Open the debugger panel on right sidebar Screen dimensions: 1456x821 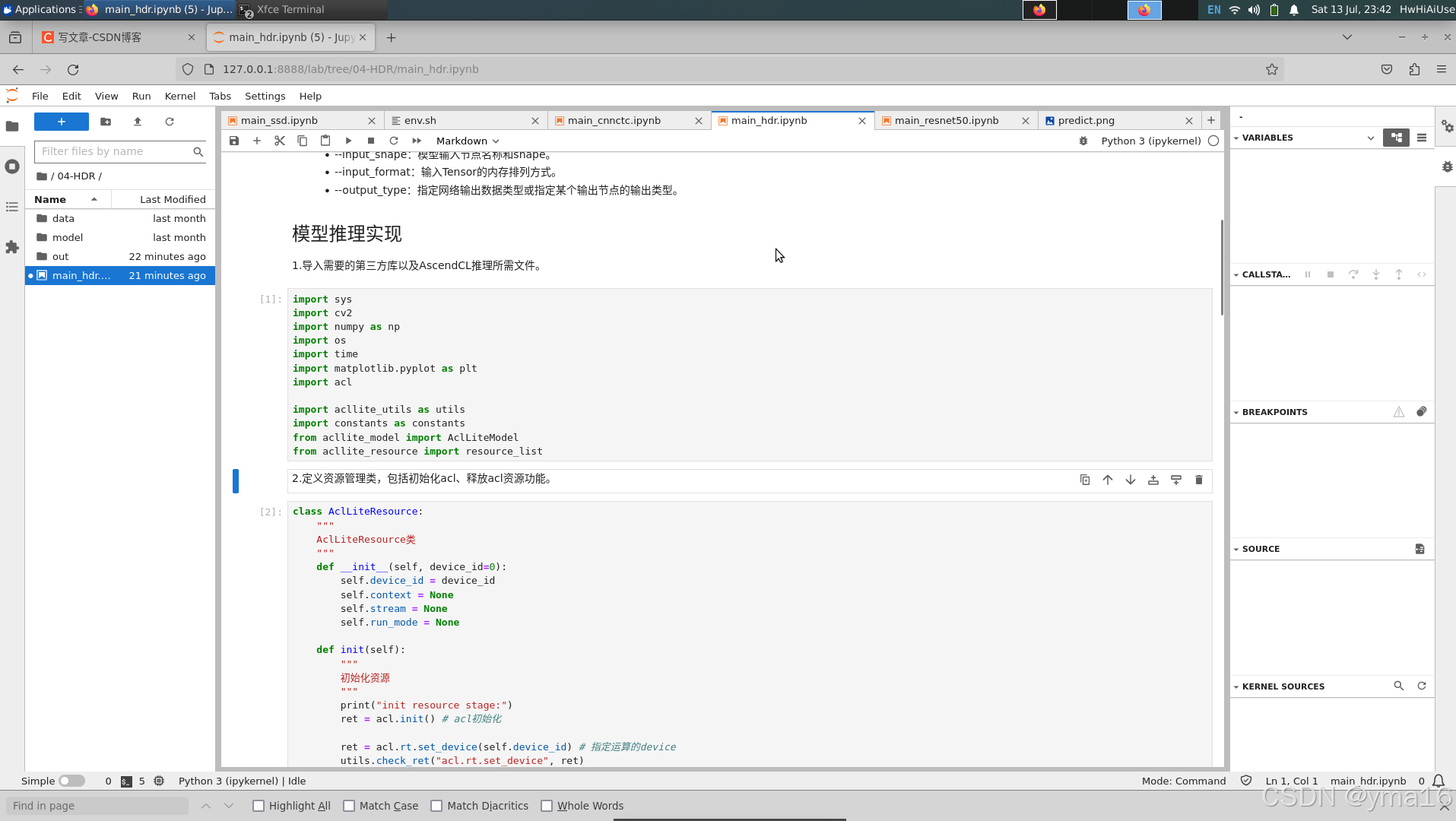[x=1447, y=166]
